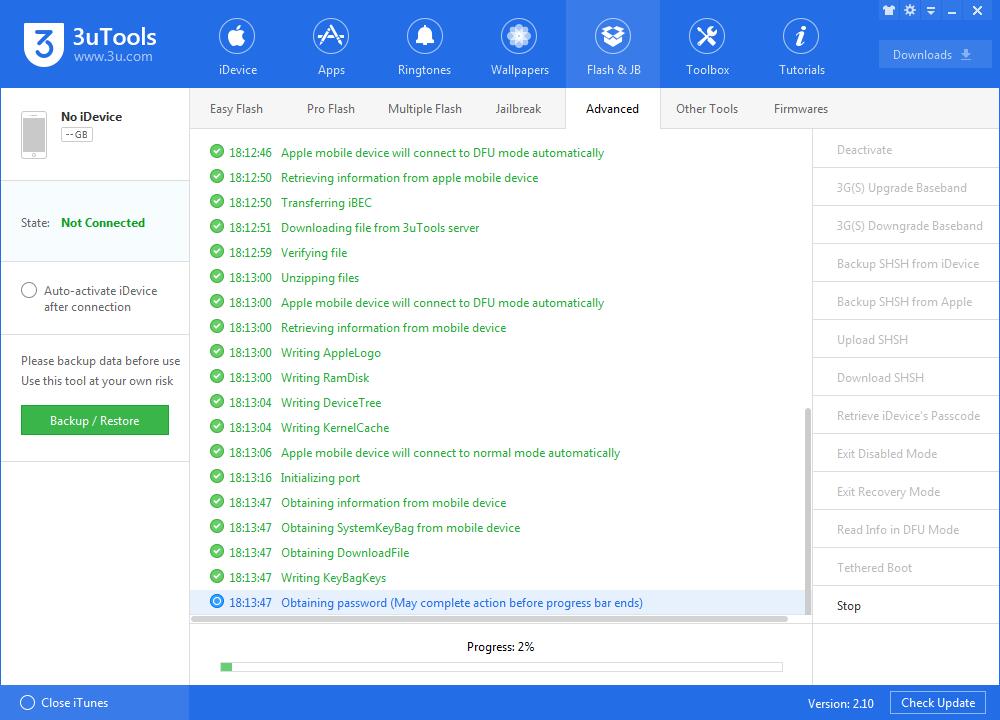Click the green check beside Writing AppleLogo
Screen dimensions: 1000x720
click(x=217, y=351)
